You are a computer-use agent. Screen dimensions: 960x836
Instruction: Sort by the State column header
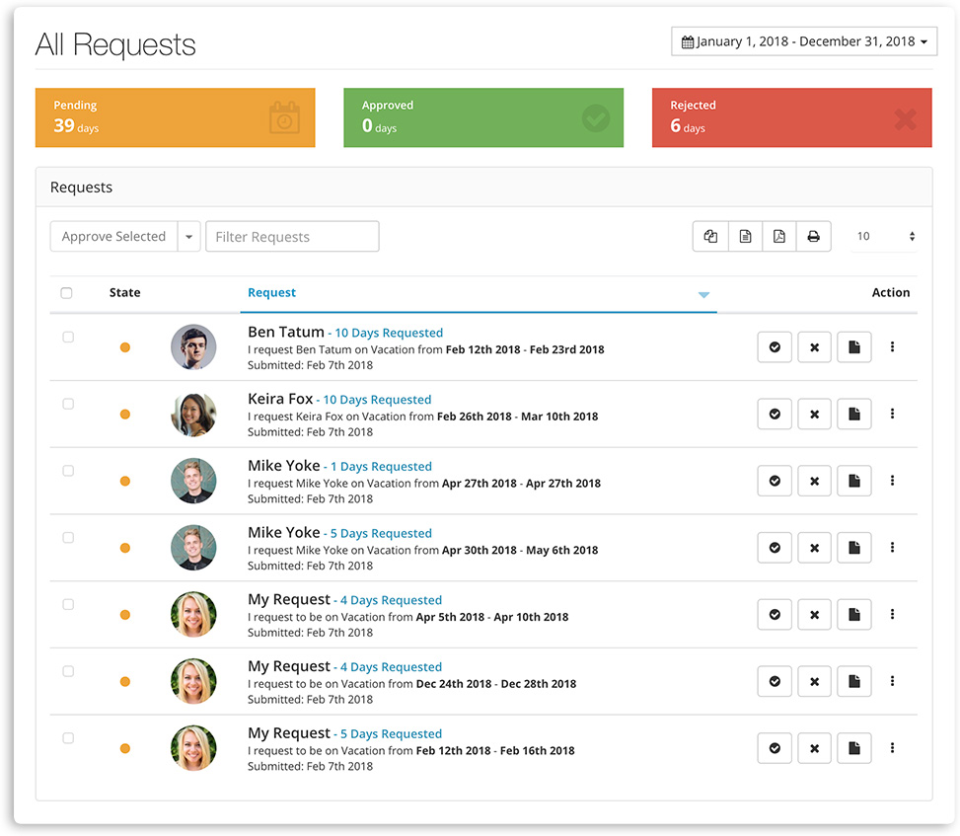coord(124,293)
